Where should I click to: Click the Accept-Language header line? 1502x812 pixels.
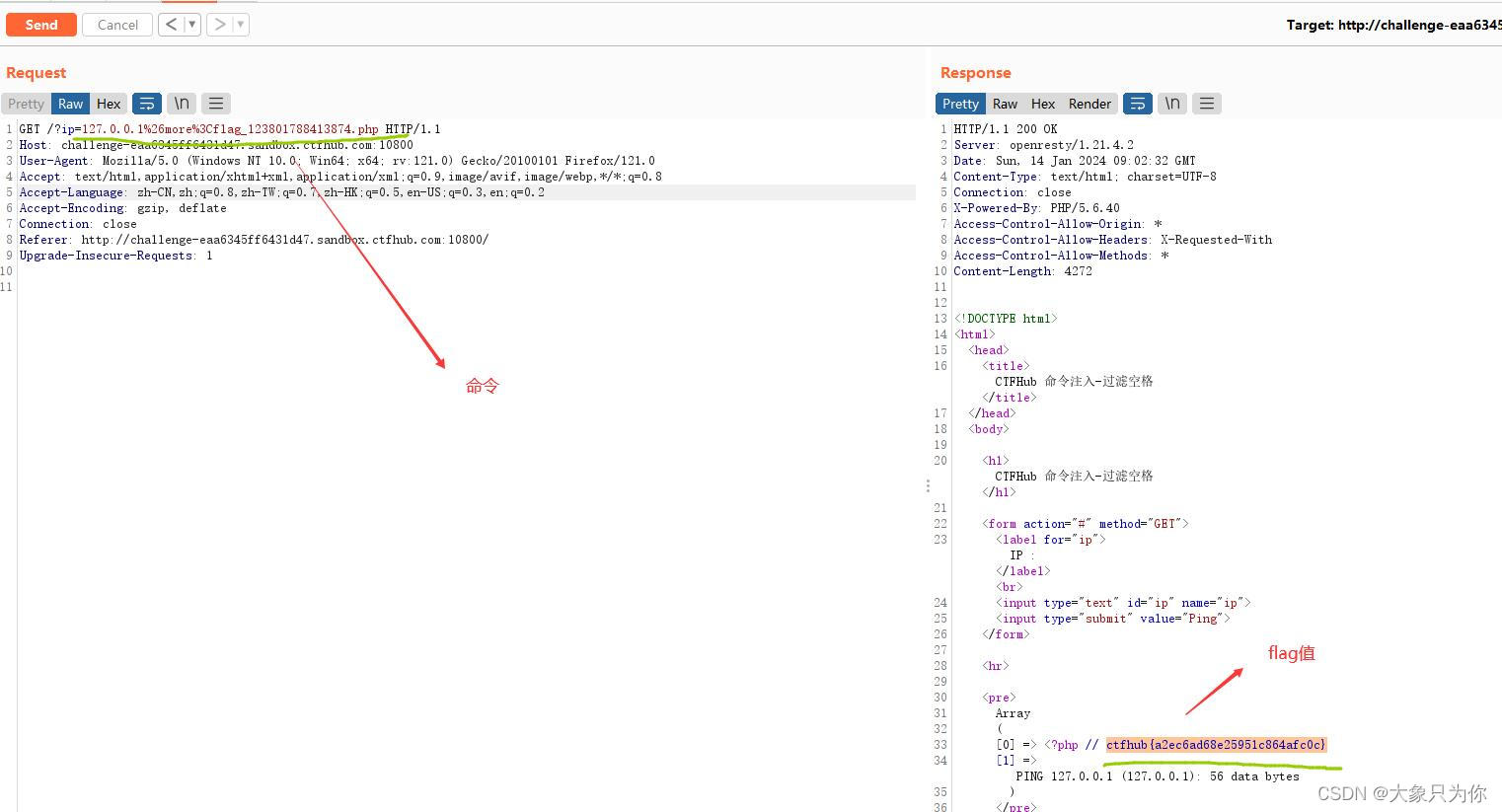[x=281, y=192]
